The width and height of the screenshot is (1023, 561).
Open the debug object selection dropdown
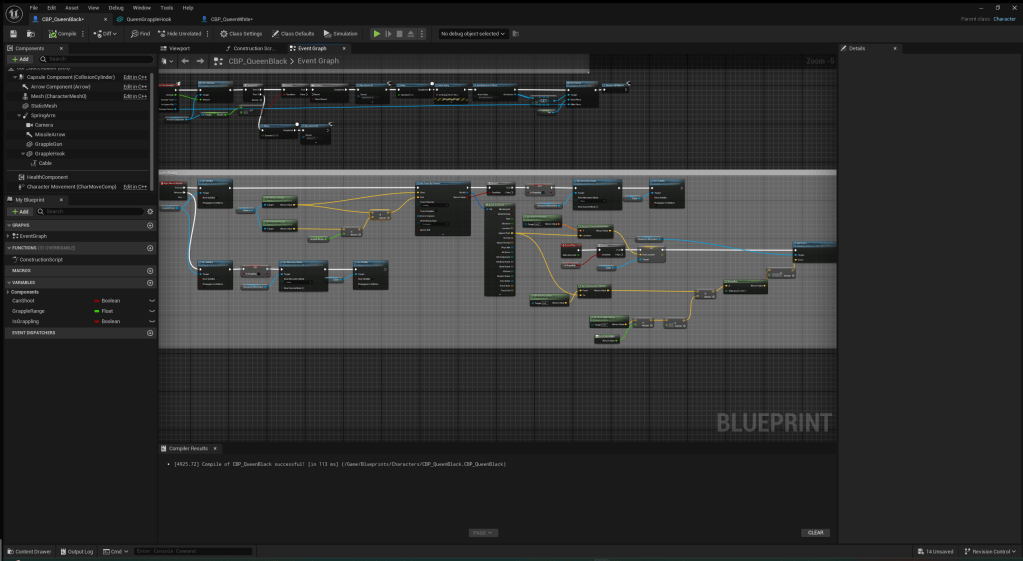473,34
